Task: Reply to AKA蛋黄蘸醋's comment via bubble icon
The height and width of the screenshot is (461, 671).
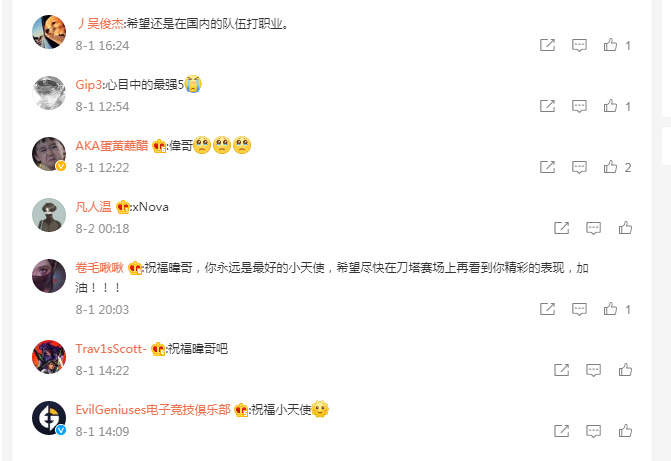Action: pos(579,167)
